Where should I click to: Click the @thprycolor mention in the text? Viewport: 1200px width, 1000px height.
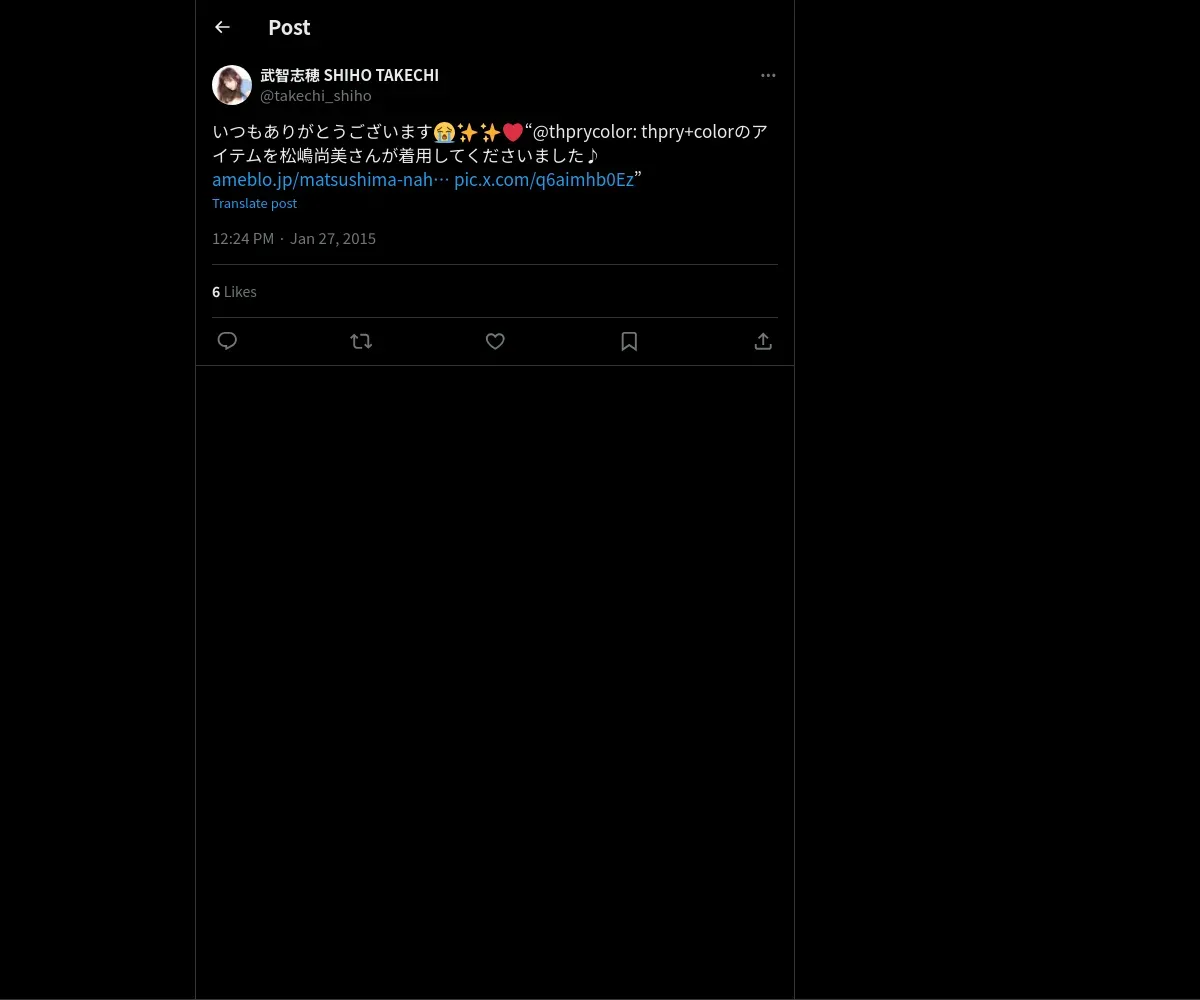click(583, 132)
